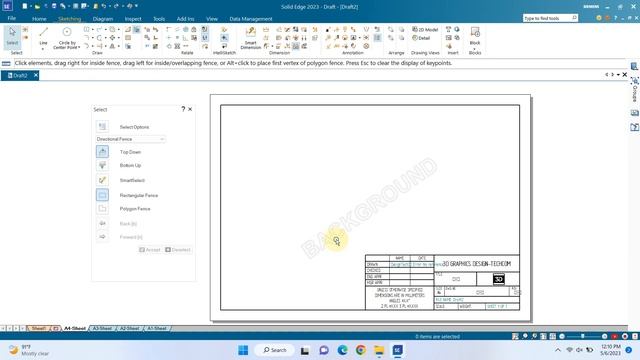
Task: Switch to the A1-Sheet tab
Action: click(157, 328)
